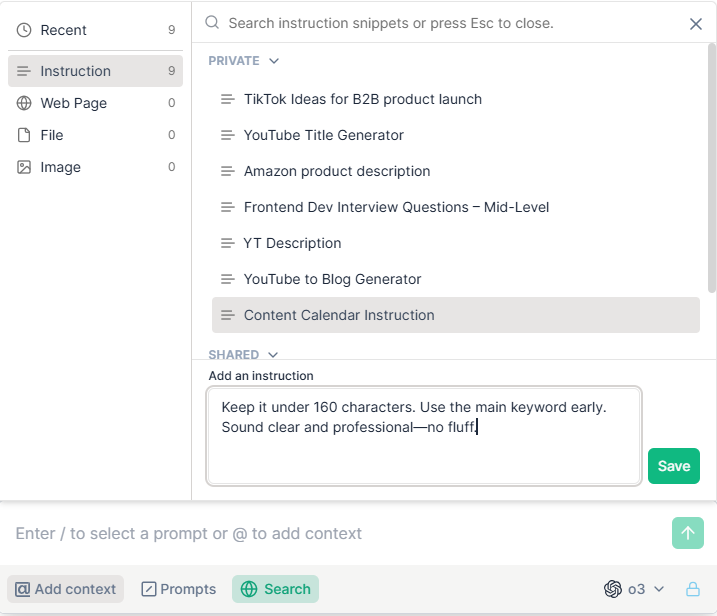Image resolution: width=717 pixels, height=616 pixels.
Task: Click the Image picture icon
Action: pyautogui.click(x=24, y=167)
